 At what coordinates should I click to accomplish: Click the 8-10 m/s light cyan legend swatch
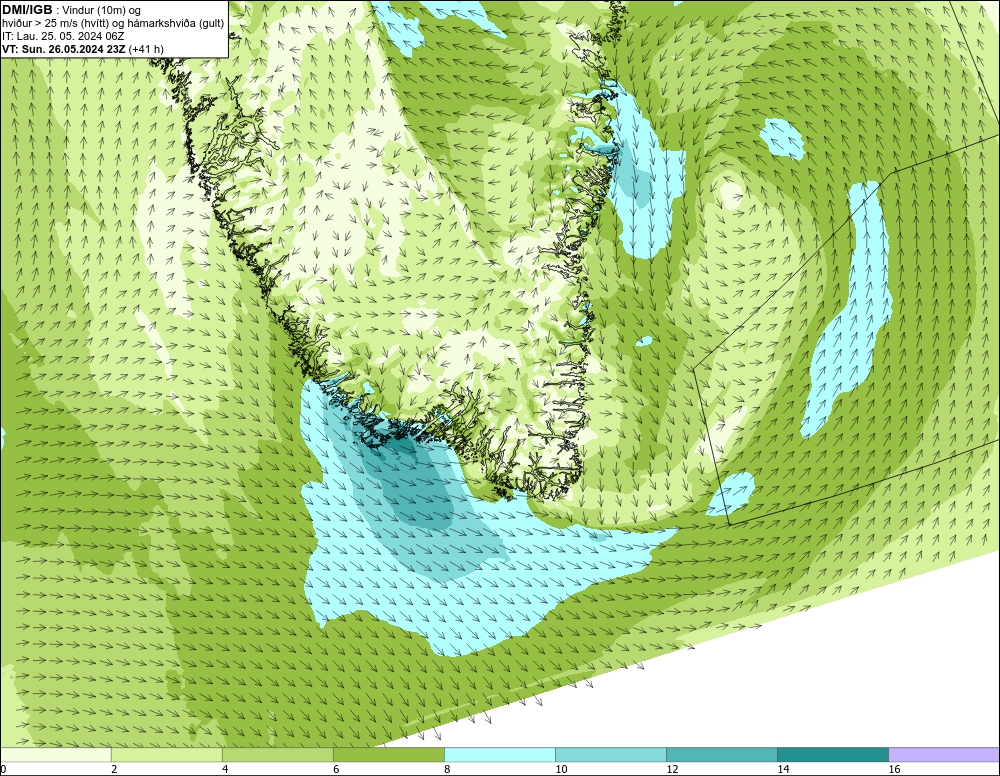pos(500,755)
